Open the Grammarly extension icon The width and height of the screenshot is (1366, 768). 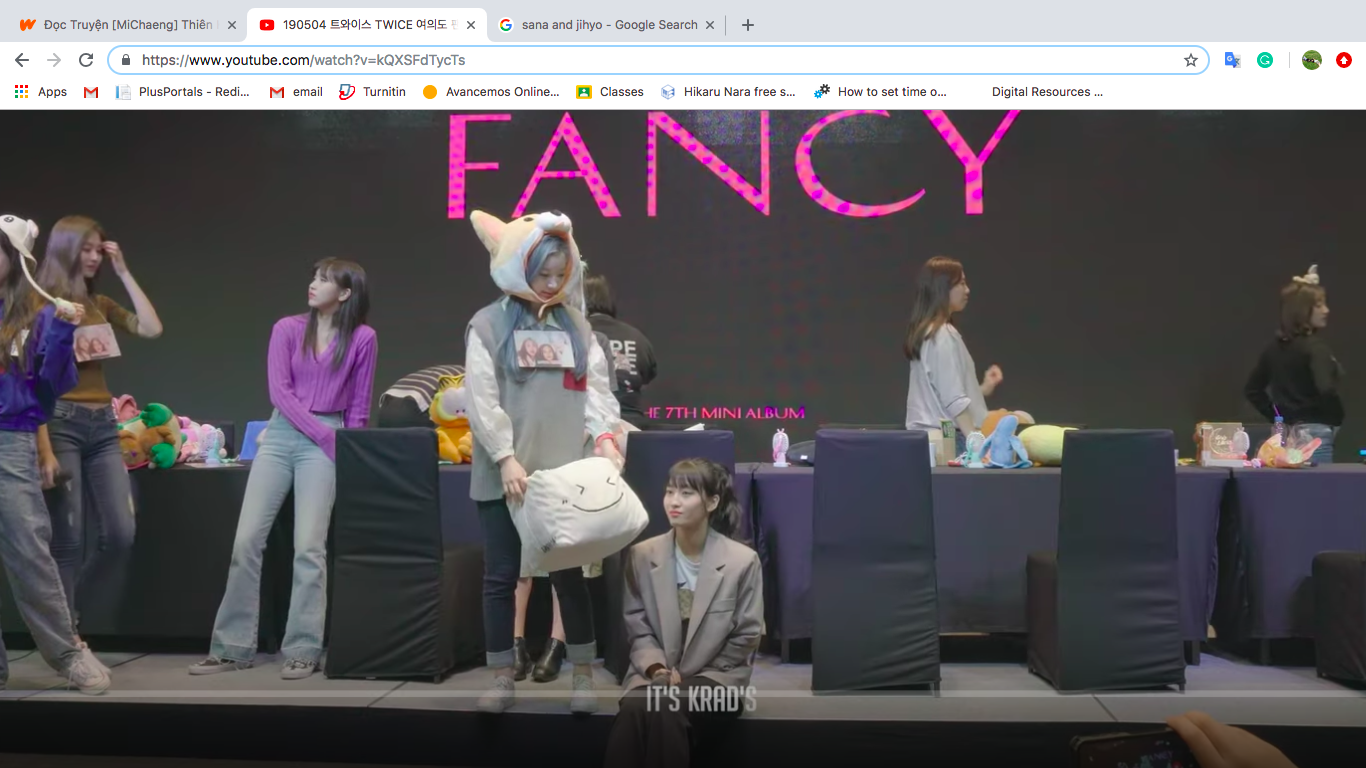[x=1265, y=60]
